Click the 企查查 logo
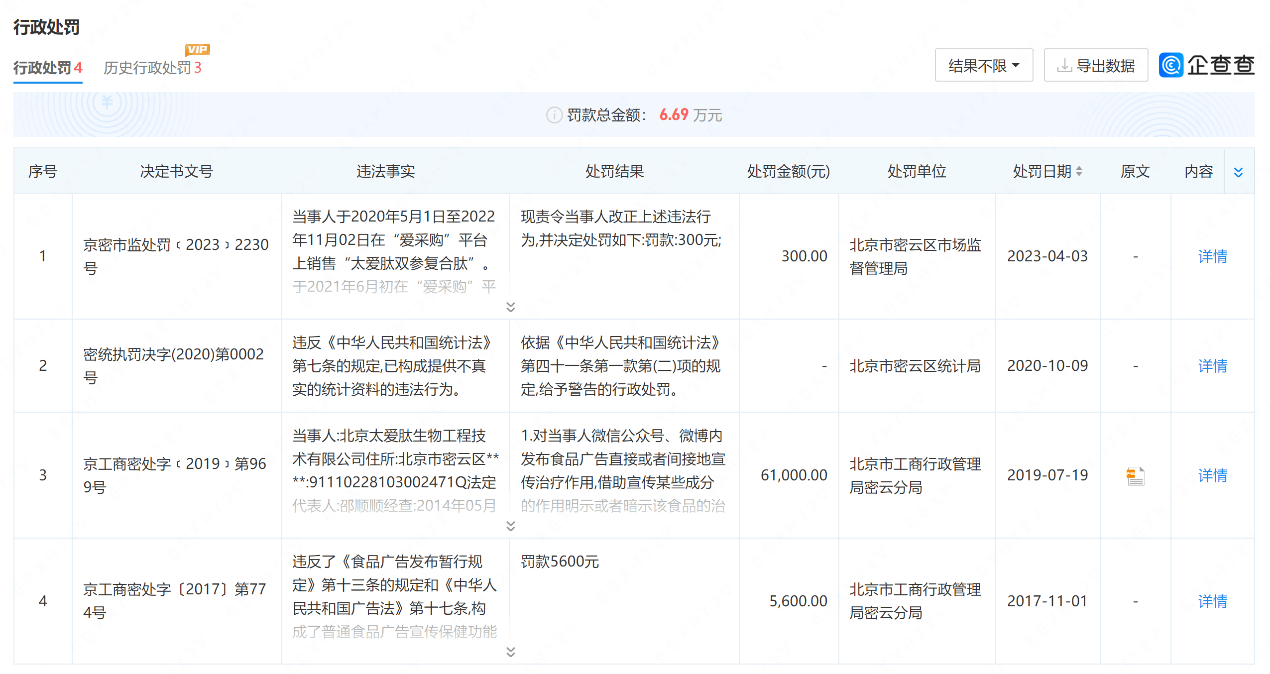The image size is (1270, 674). pos(1207,65)
